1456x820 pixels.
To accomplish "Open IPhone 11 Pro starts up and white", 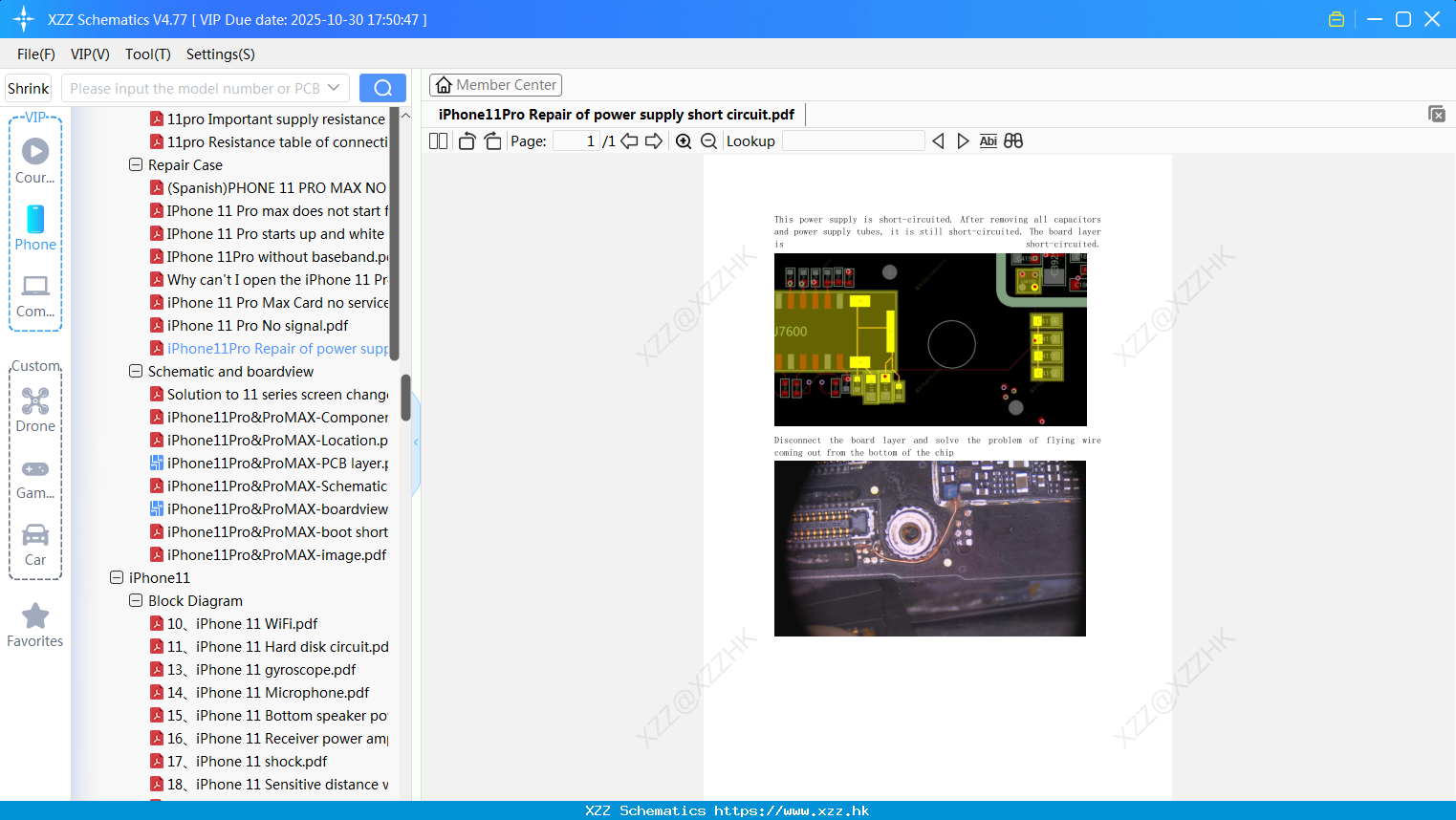I will [x=268, y=233].
